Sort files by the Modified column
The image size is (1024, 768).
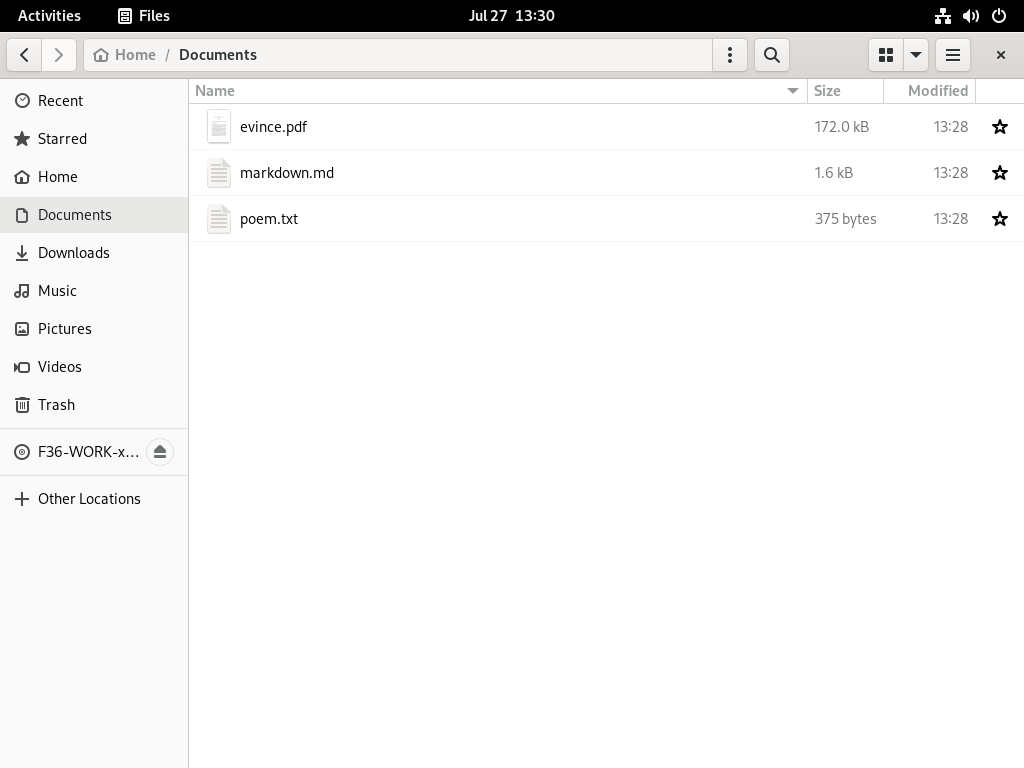(929, 91)
